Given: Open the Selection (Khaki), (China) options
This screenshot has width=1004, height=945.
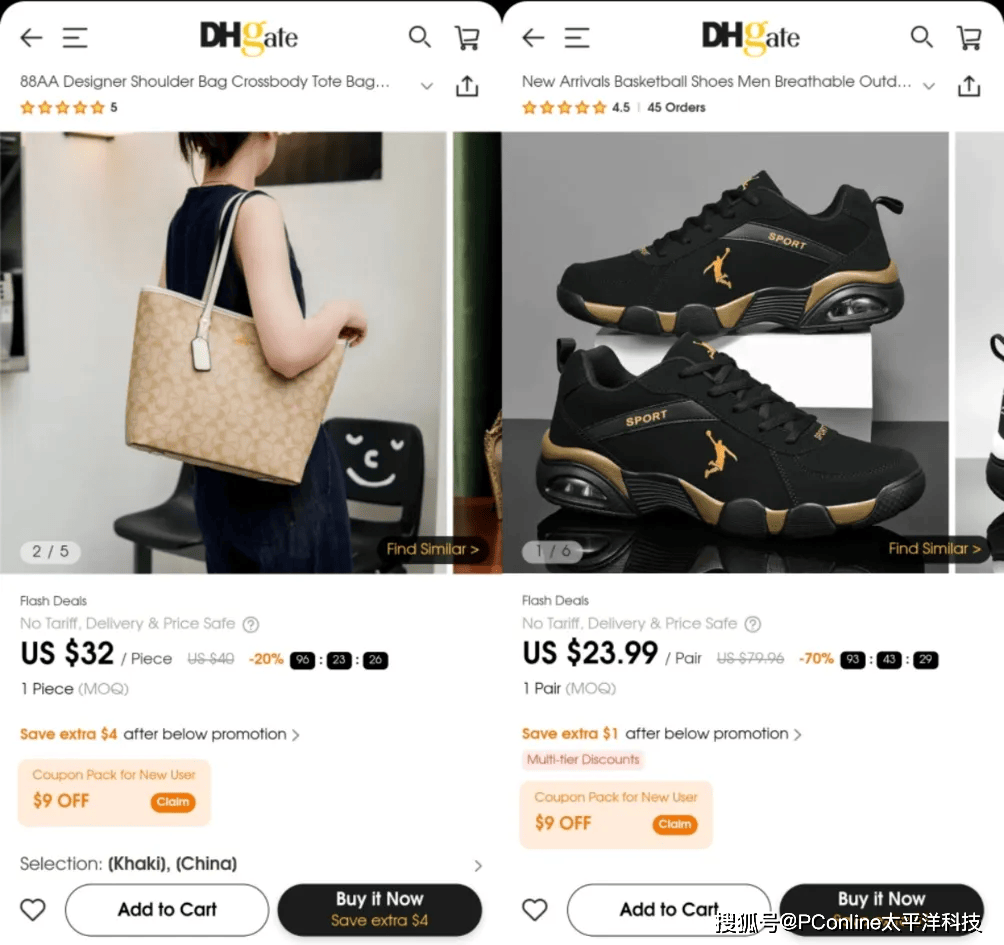Looking at the screenshot, I should 478,865.
